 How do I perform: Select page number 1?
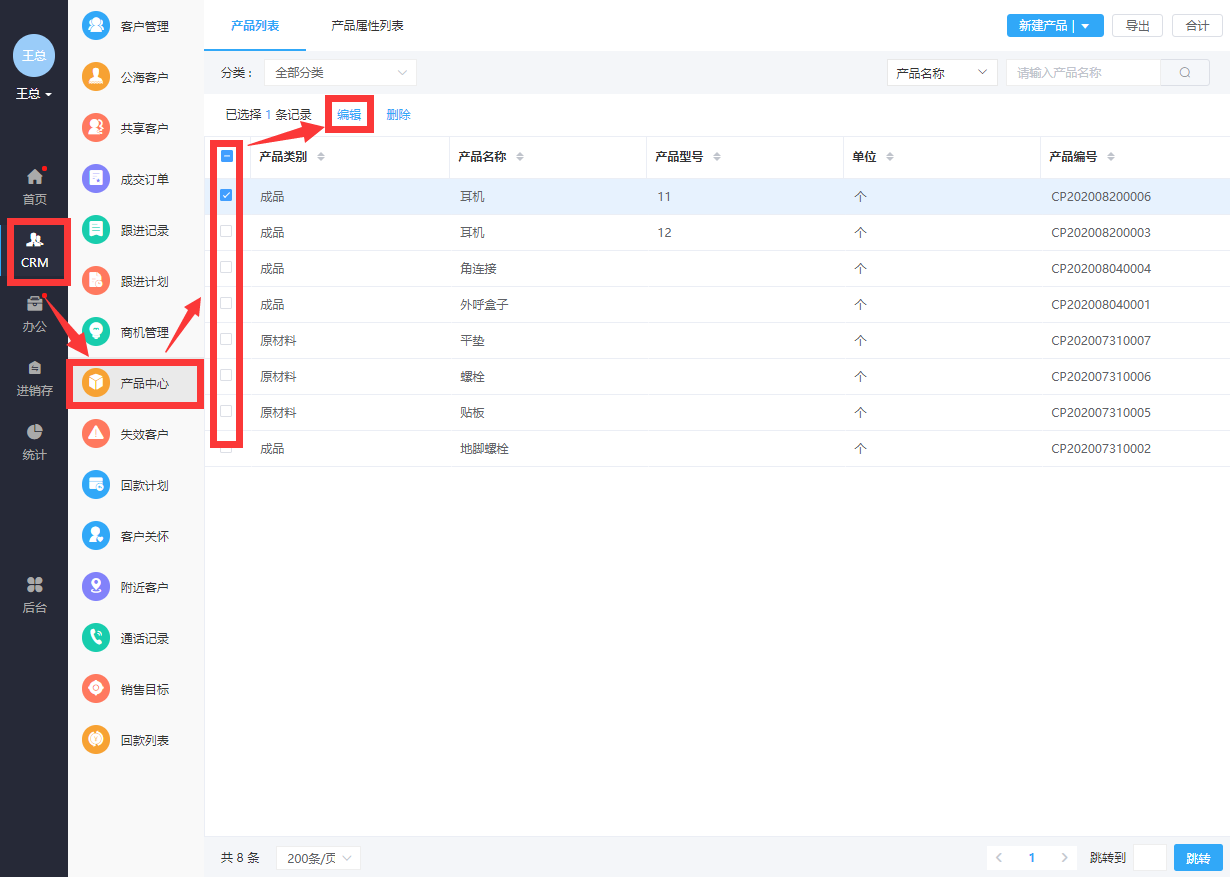pos(1032,858)
